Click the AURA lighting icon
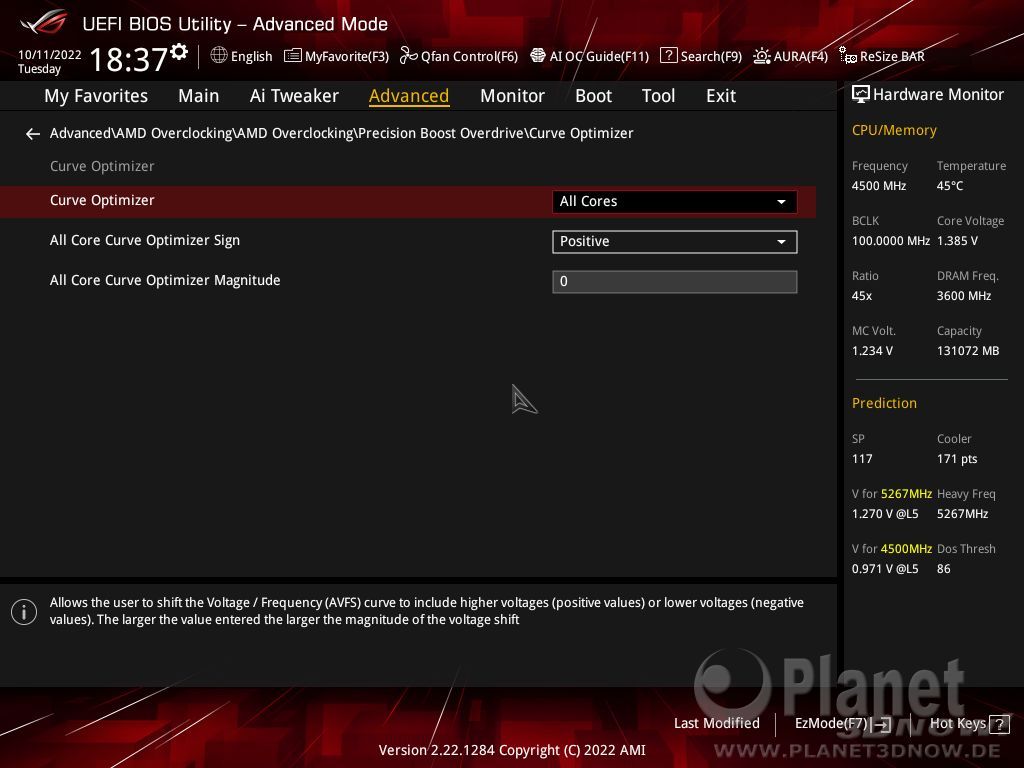 [761, 56]
